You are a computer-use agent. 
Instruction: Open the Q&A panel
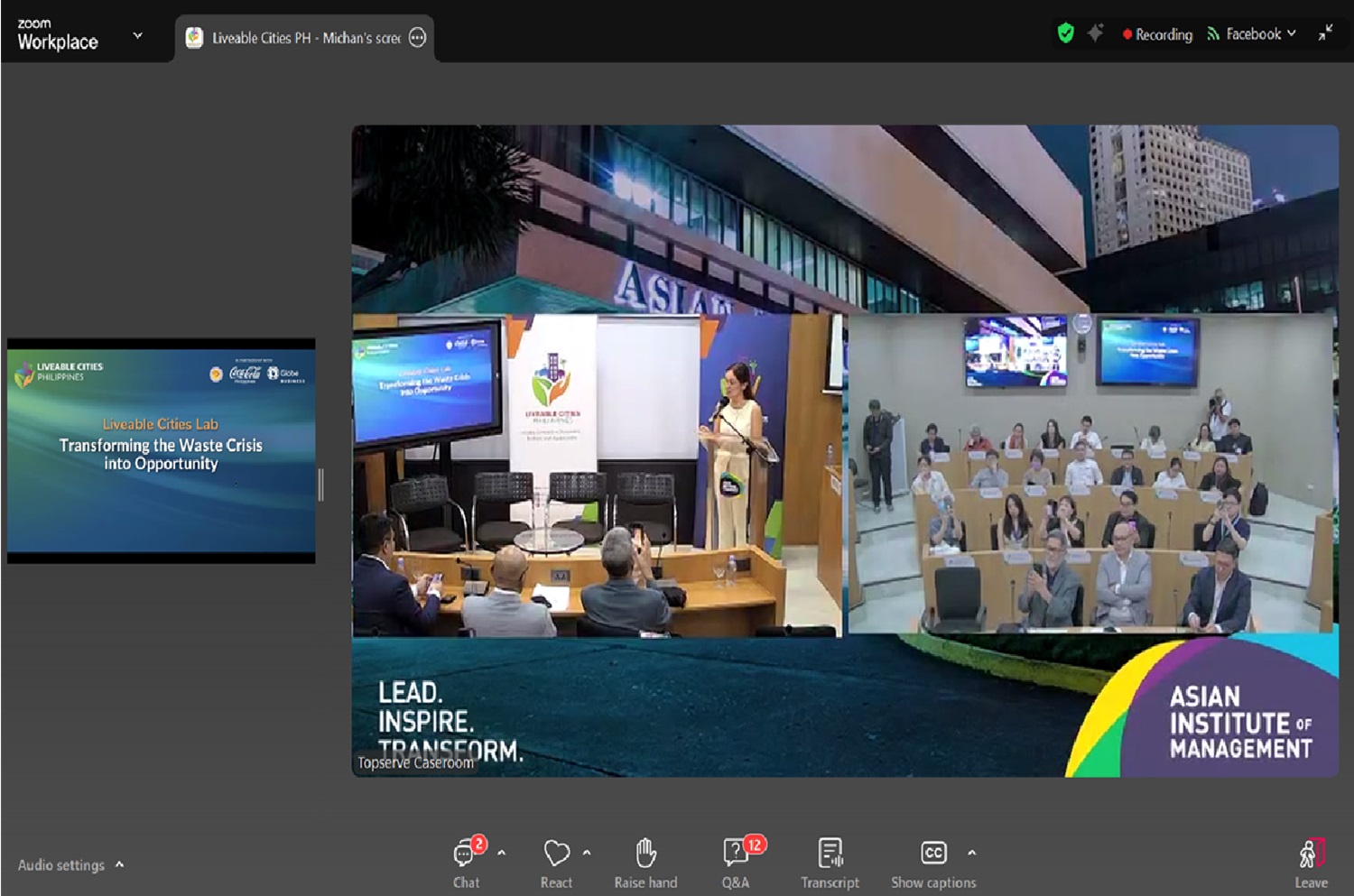click(737, 863)
